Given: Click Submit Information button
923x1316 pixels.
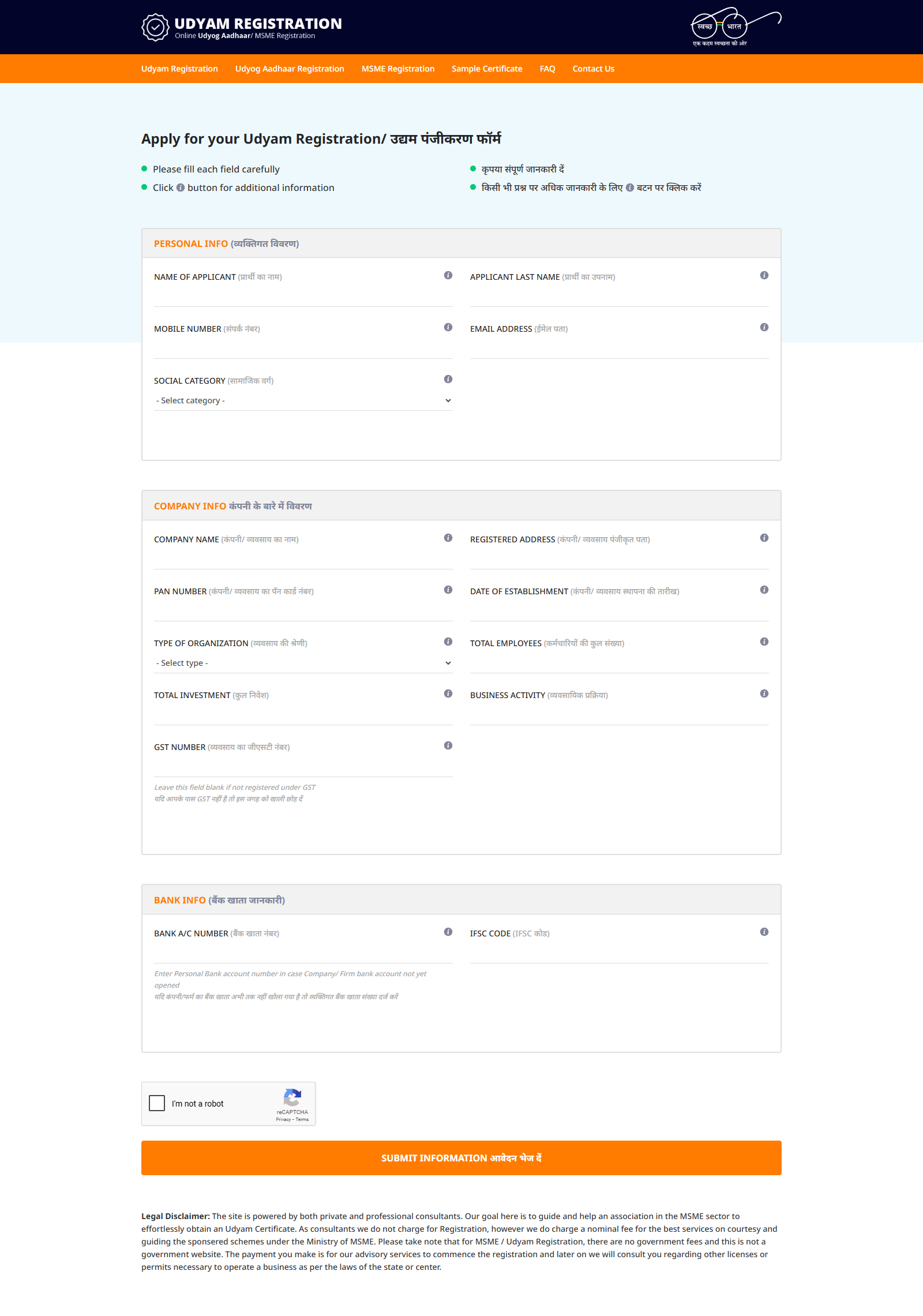Looking at the screenshot, I should (x=461, y=1158).
